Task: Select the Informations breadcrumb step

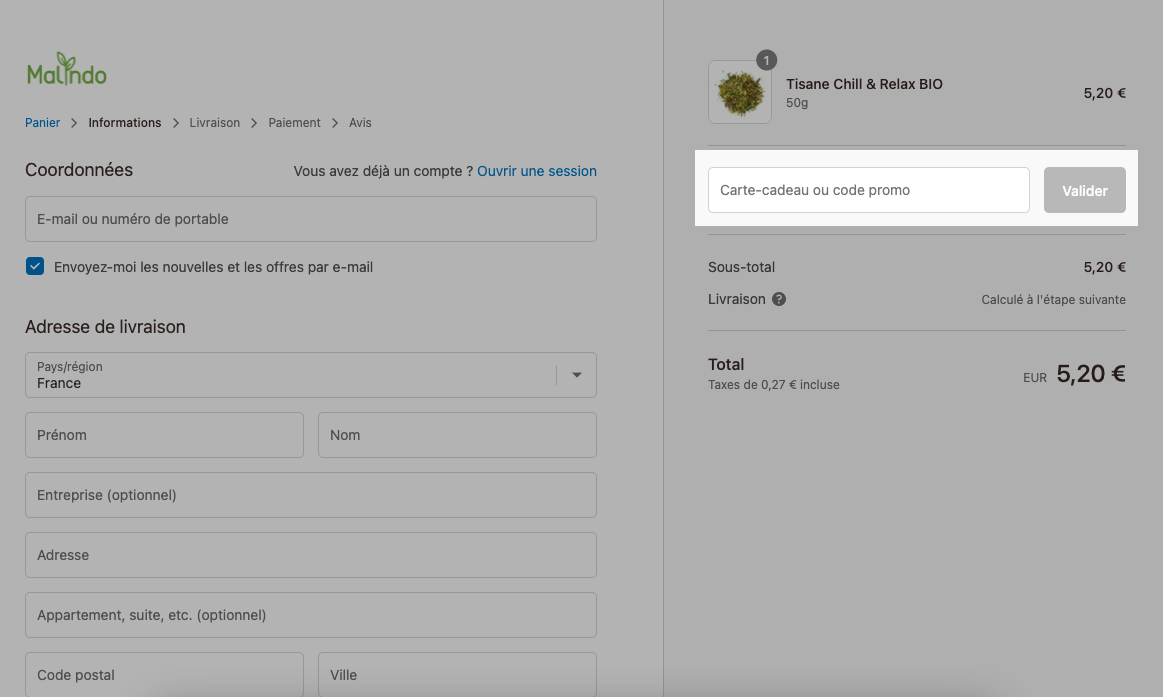Action: click(x=125, y=123)
